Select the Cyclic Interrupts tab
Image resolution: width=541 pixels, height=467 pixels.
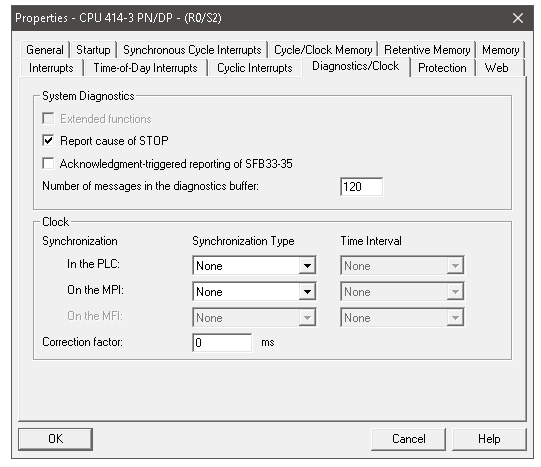pyautogui.click(x=255, y=68)
